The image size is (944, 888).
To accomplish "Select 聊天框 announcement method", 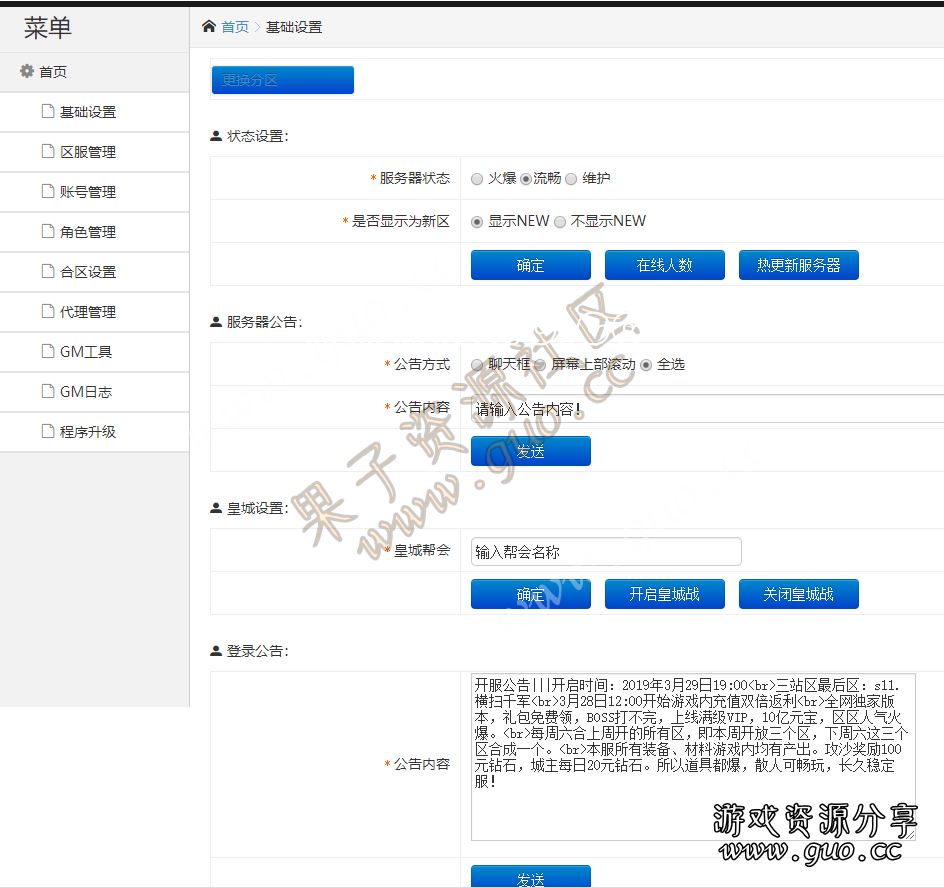I will pyautogui.click(x=477, y=365).
